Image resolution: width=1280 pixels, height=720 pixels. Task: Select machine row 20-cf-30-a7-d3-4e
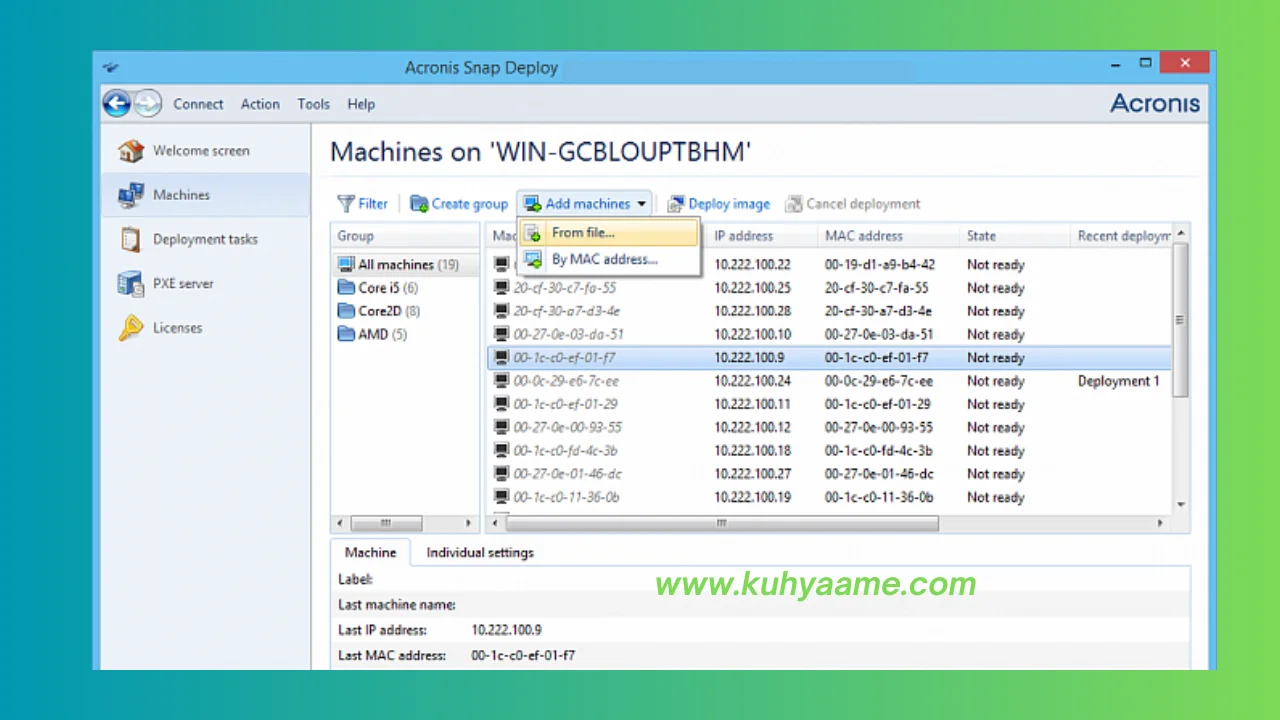pyautogui.click(x=829, y=311)
